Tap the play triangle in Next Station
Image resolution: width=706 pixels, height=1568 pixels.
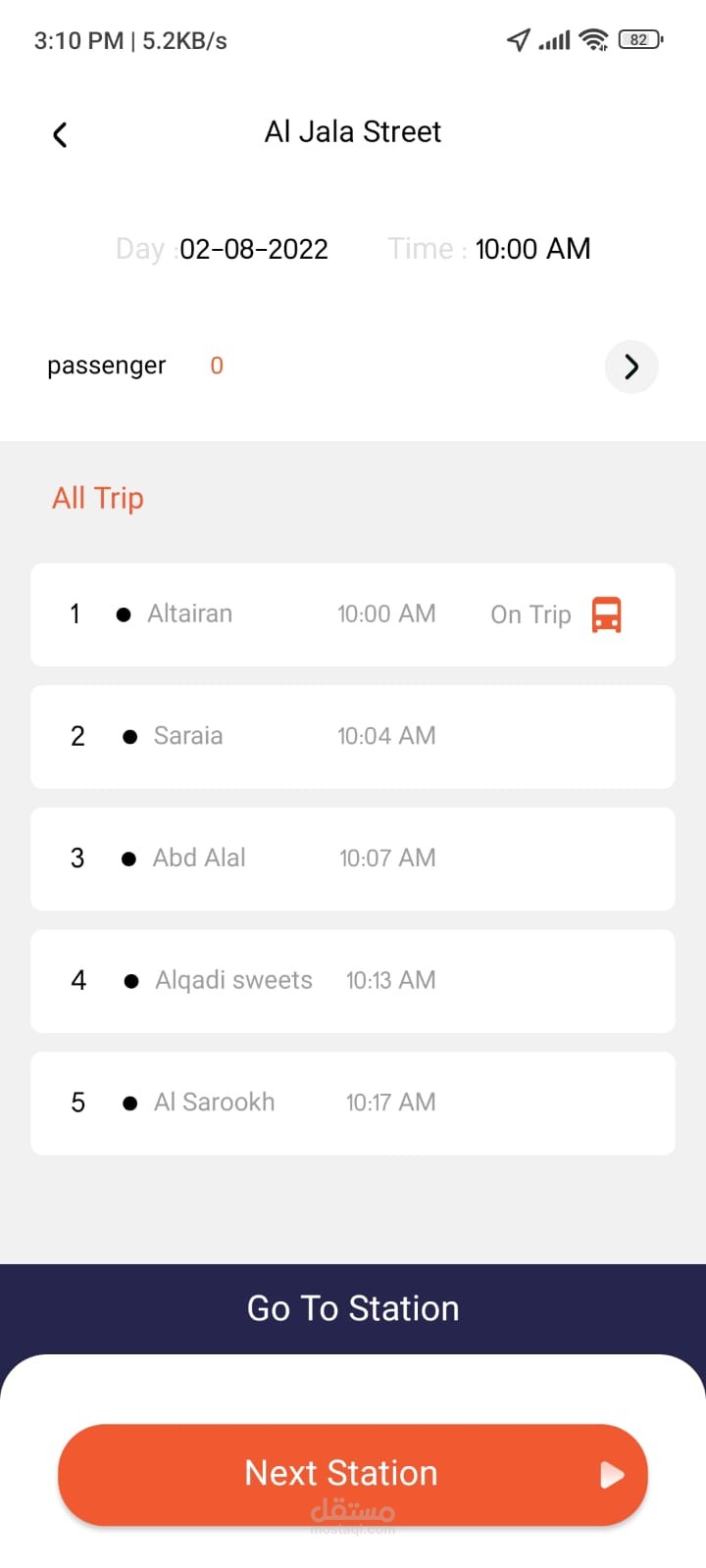pyautogui.click(x=612, y=1475)
